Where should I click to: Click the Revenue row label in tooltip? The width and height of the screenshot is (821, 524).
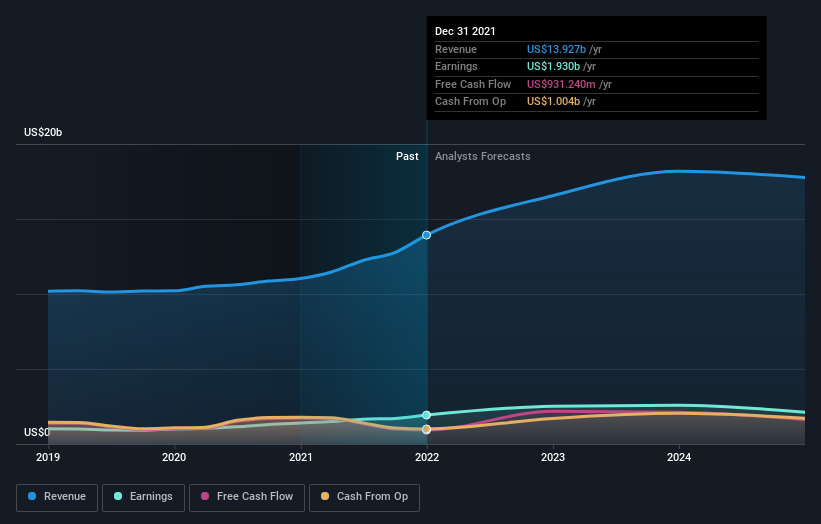tap(456, 49)
